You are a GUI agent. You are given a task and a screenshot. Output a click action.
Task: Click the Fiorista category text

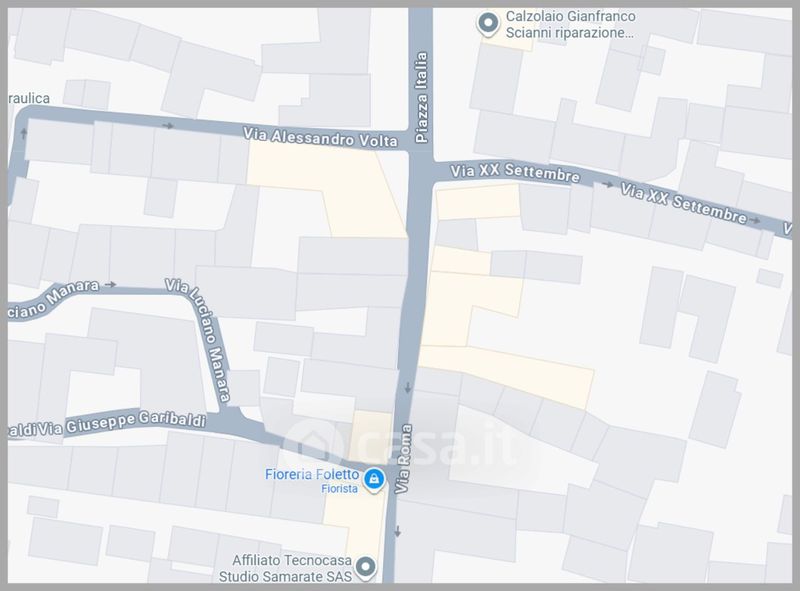(339, 489)
